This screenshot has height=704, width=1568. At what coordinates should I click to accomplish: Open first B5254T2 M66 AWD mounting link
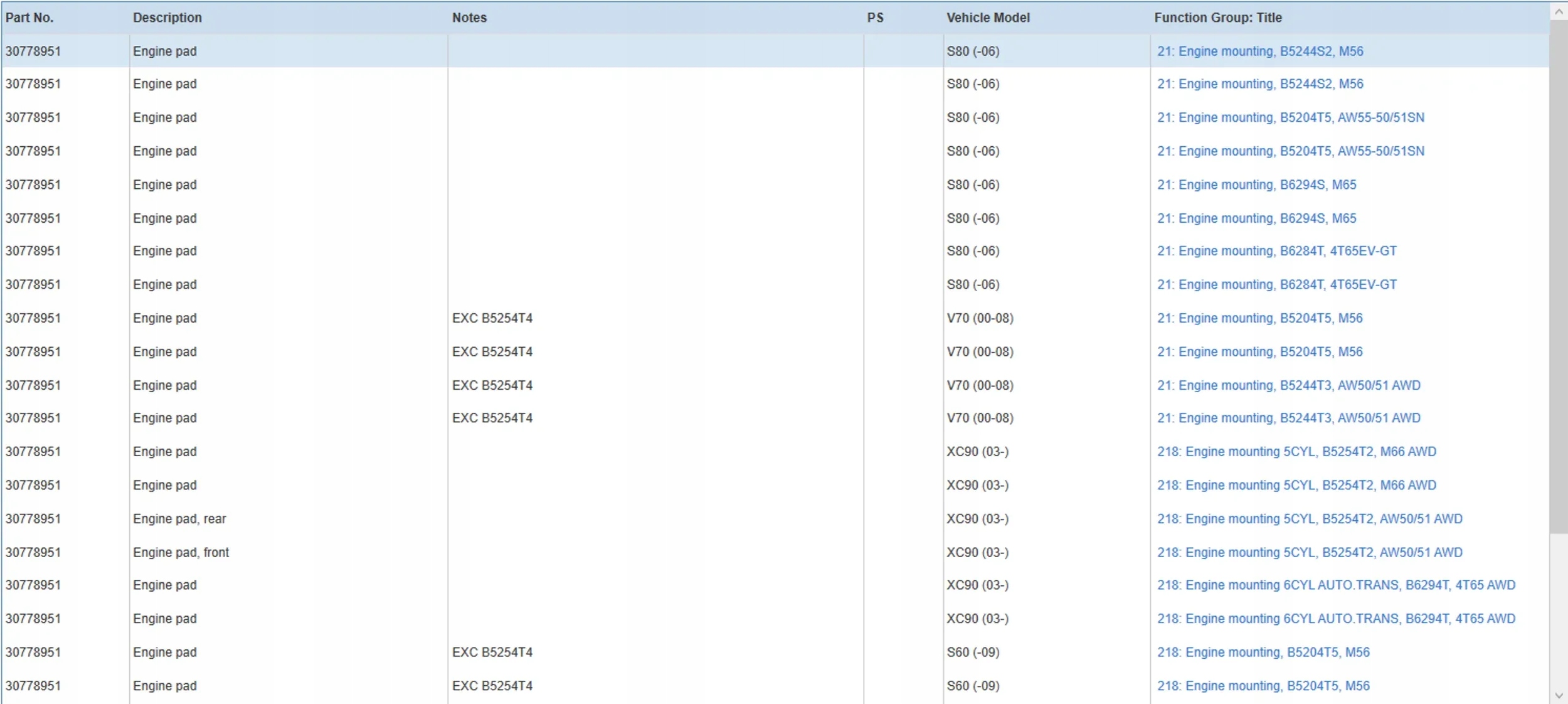click(1296, 452)
